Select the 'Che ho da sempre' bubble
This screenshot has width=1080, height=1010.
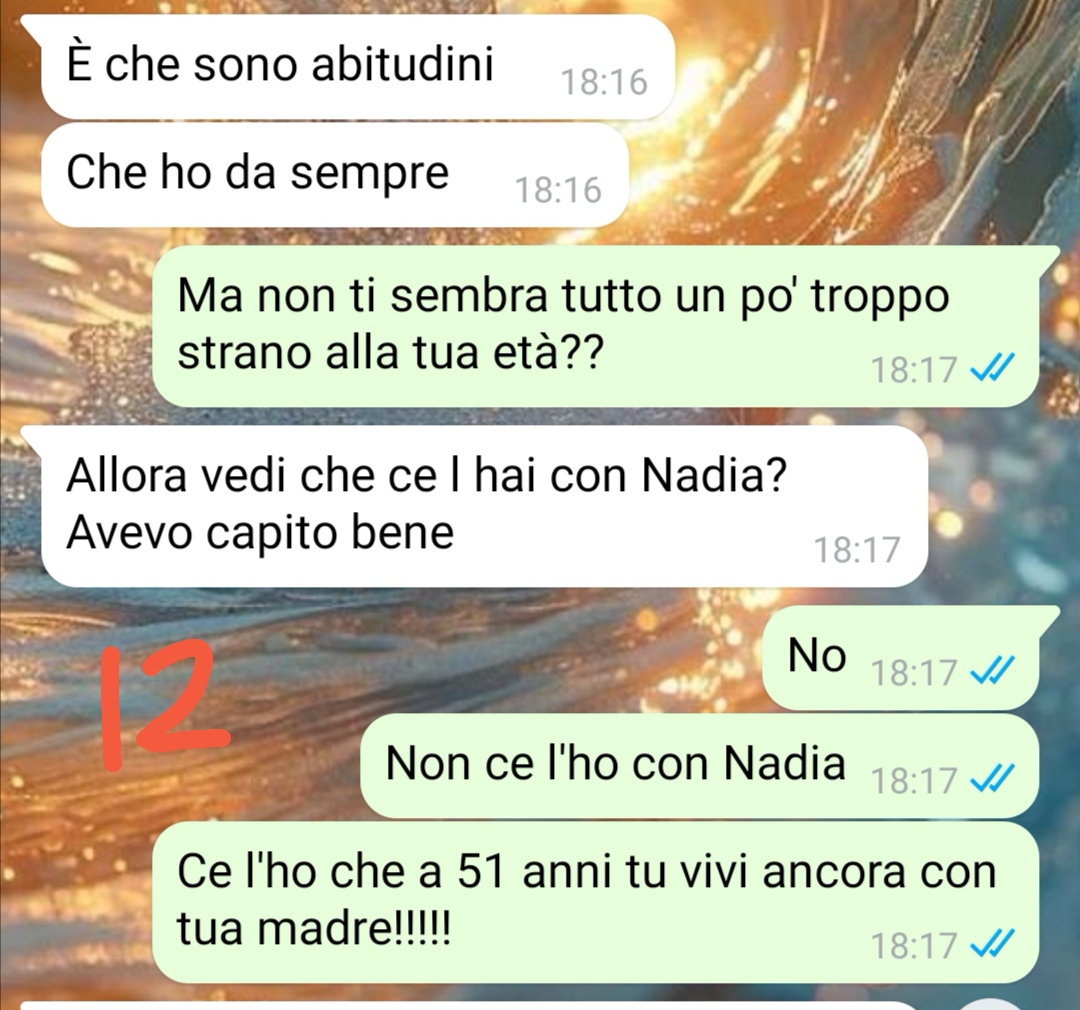[x=335, y=175]
